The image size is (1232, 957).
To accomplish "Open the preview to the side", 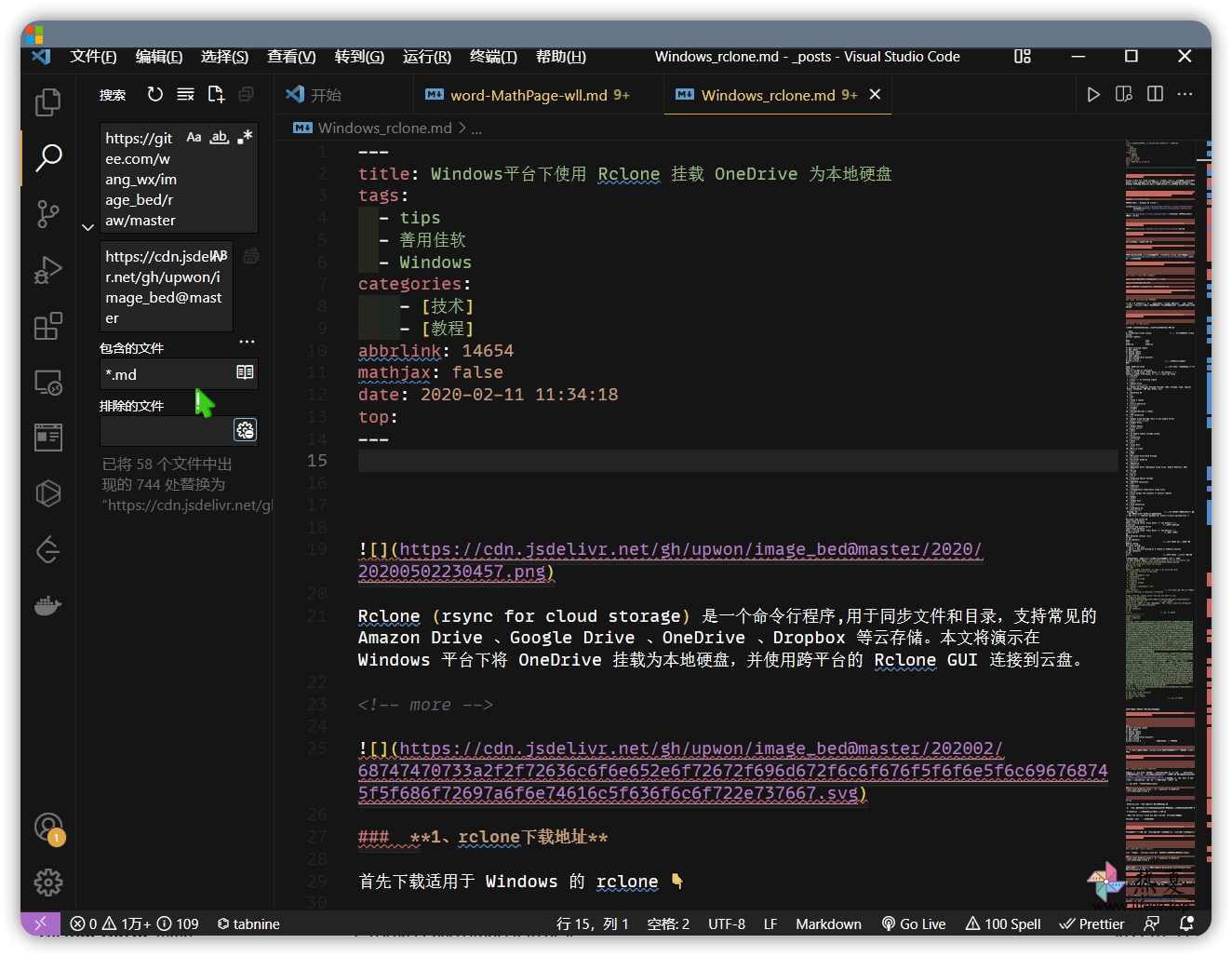I will pos(1124,94).
